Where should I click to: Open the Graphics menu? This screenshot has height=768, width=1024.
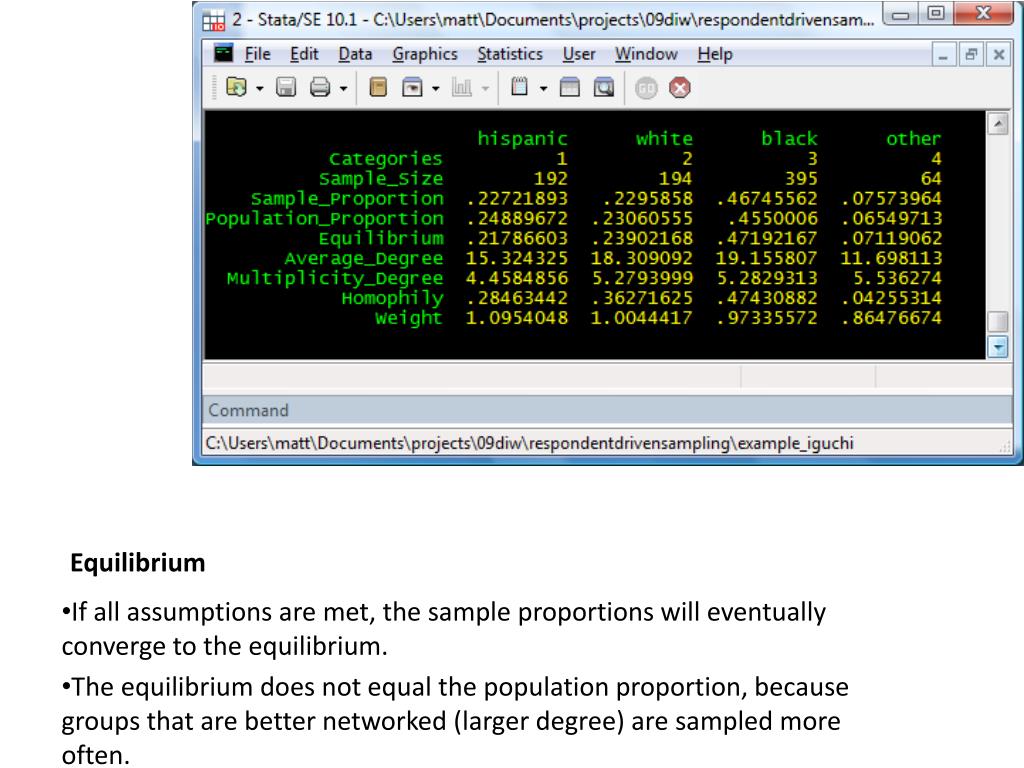424,54
